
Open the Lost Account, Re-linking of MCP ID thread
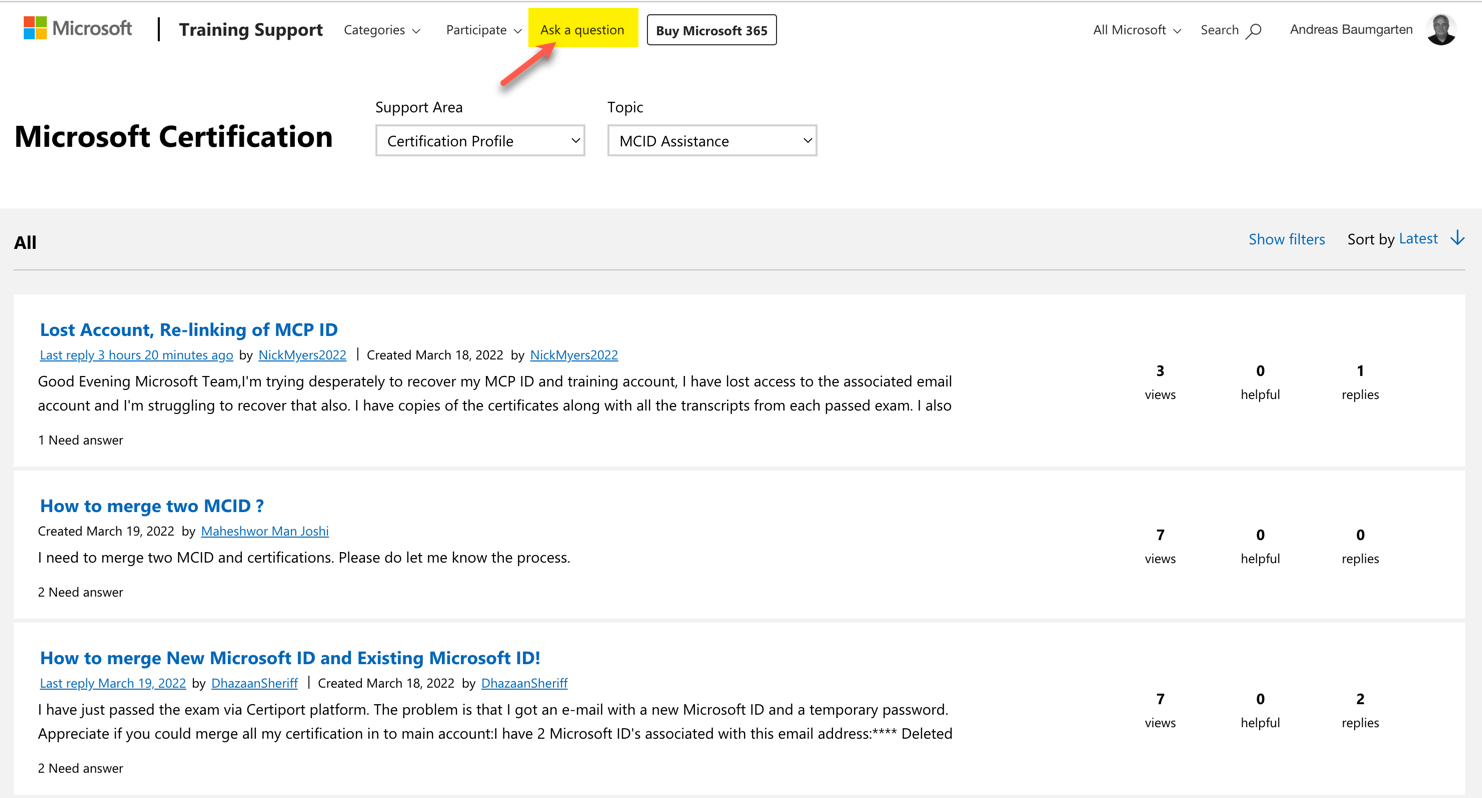(x=188, y=329)
